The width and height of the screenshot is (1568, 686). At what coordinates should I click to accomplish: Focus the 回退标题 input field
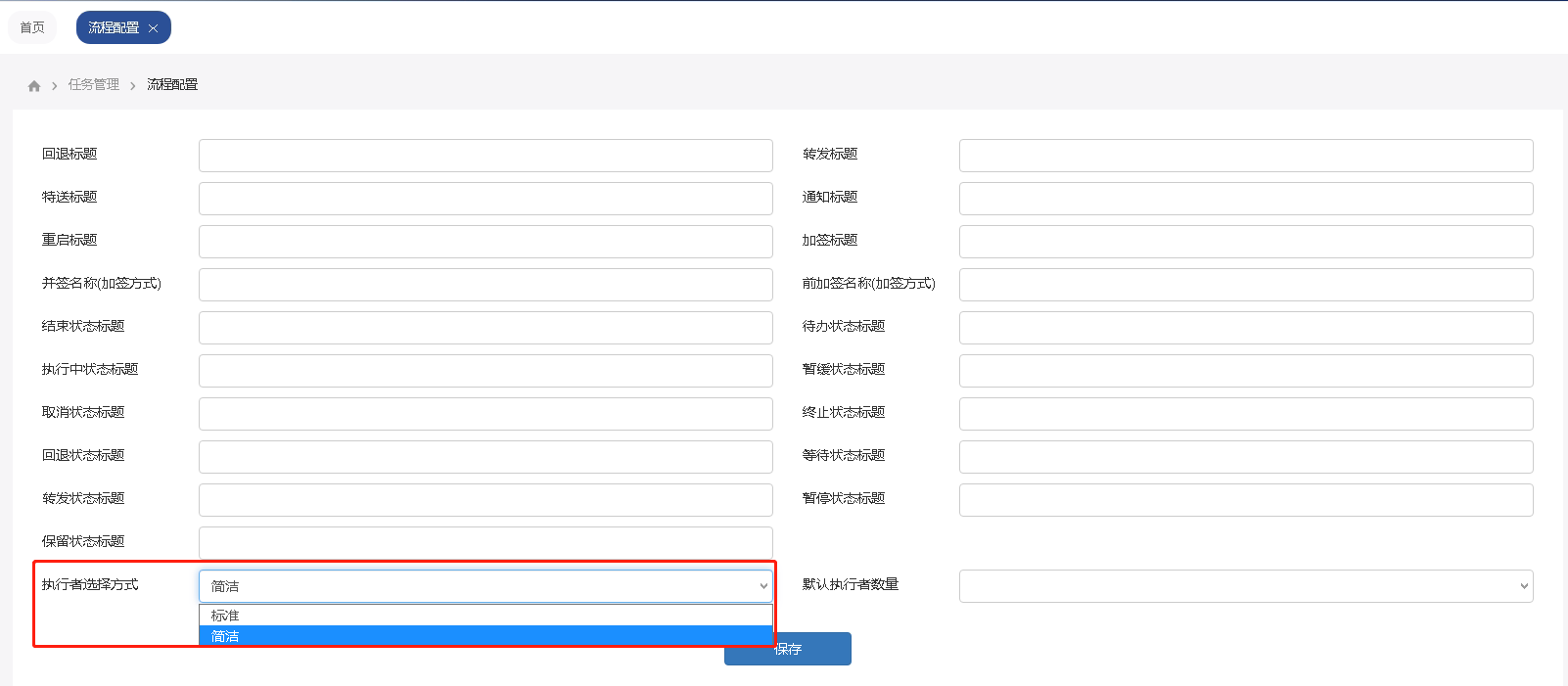tap(485, 156)
